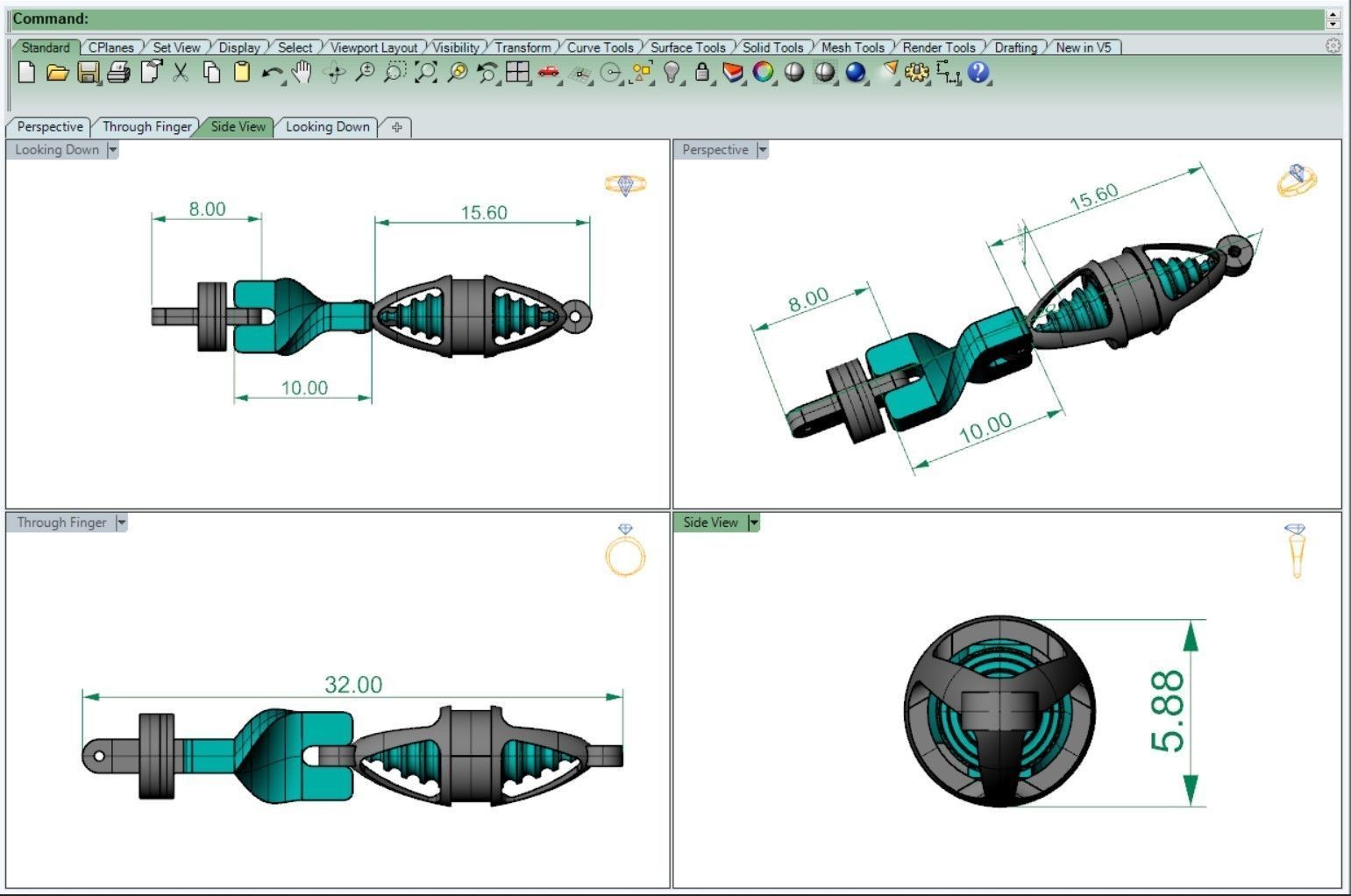Click the red car Set View icon
Viewport: 1351px width, 896px height.
(x=549, y=72)
